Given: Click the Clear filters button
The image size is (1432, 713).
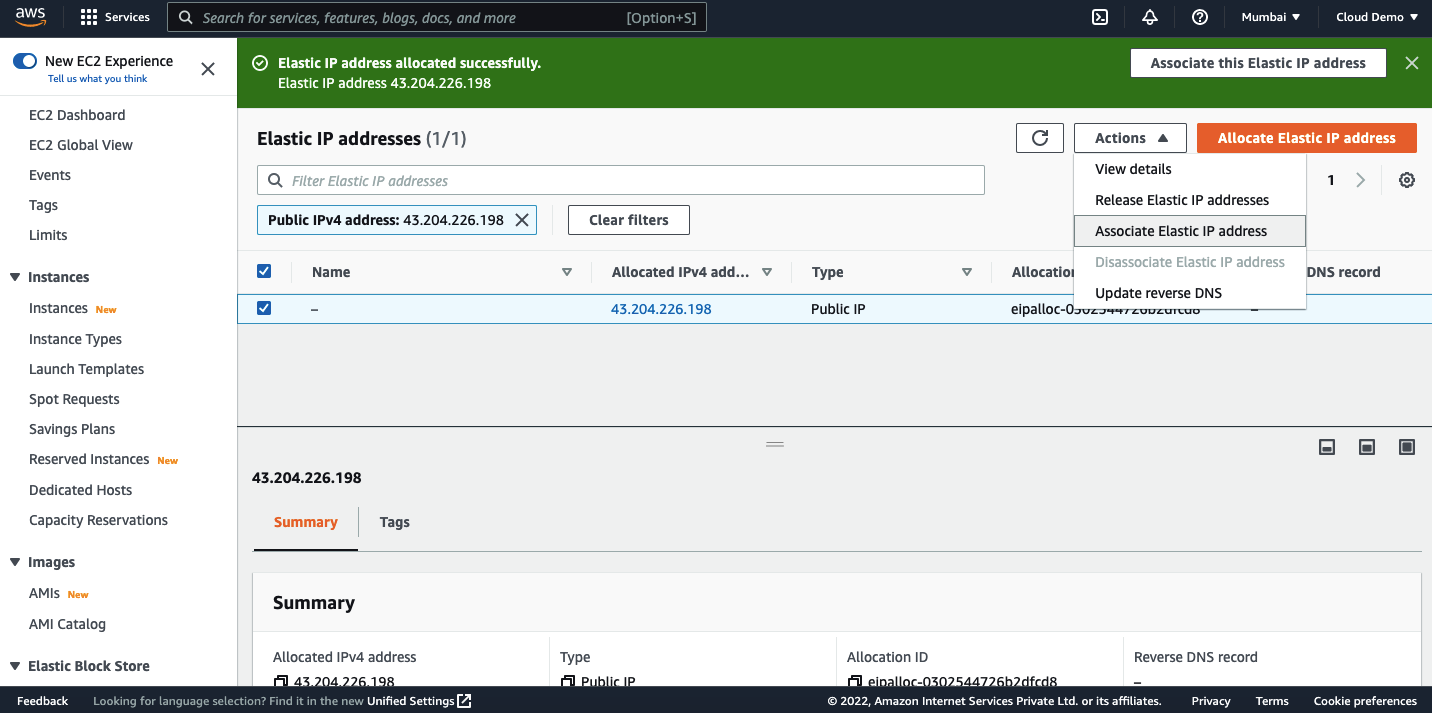Looking at the screenshot, I should tap(629, 220).
